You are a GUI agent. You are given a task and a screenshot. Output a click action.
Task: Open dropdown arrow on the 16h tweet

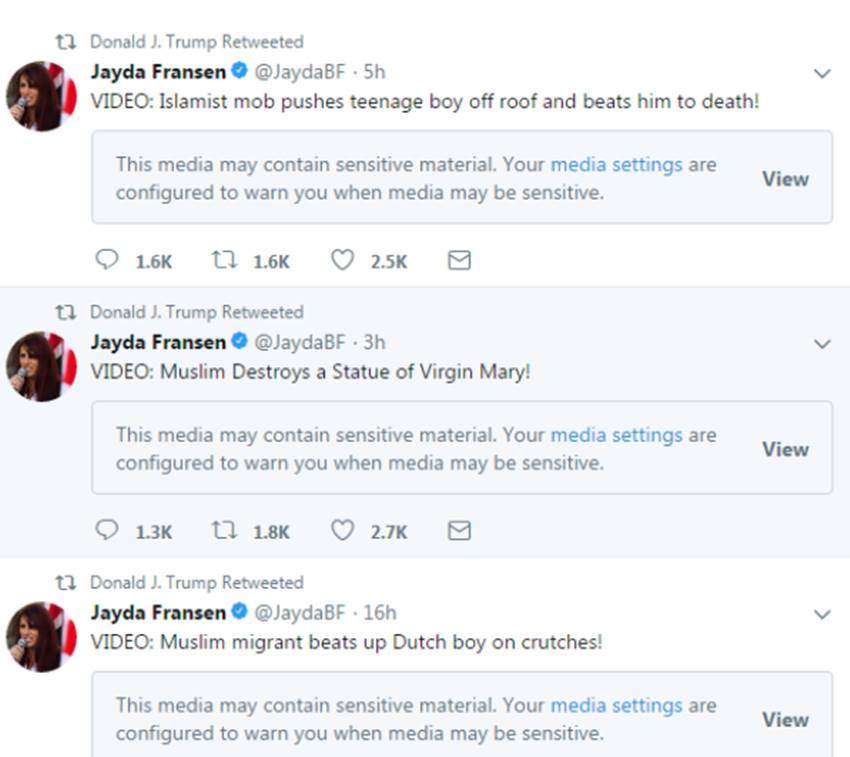coord(822,614)
